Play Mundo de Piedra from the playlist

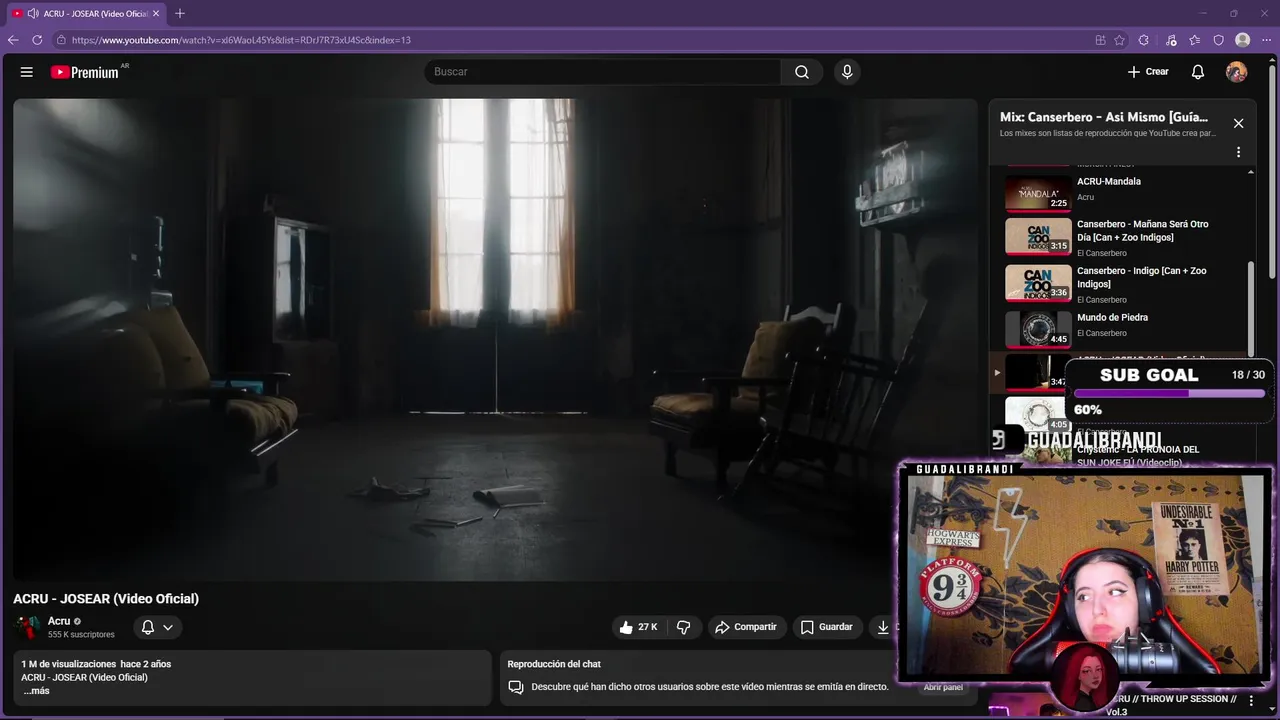click(1118, 328)
